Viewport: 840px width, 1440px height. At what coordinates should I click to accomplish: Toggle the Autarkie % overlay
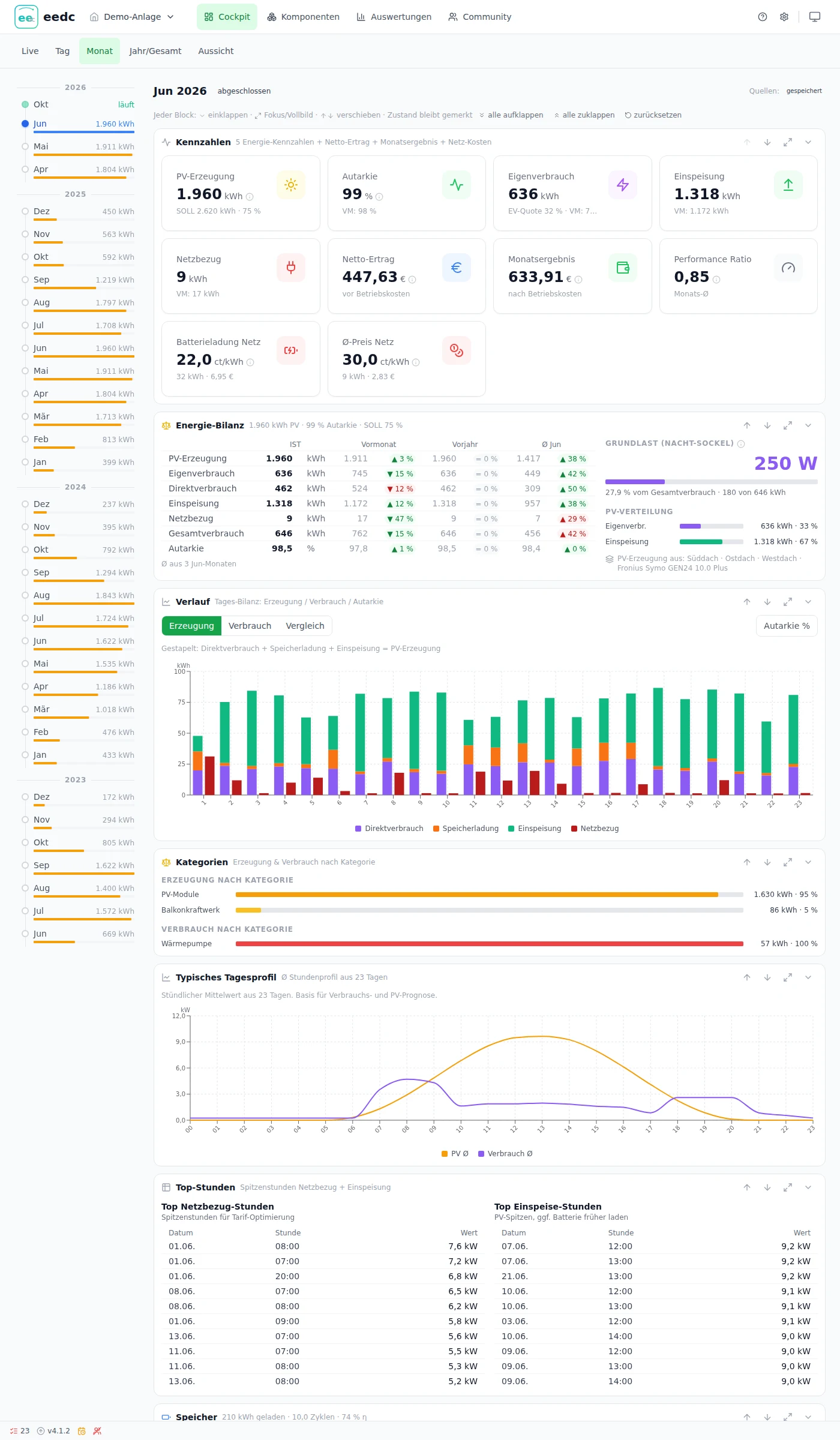tap(787, 626)
